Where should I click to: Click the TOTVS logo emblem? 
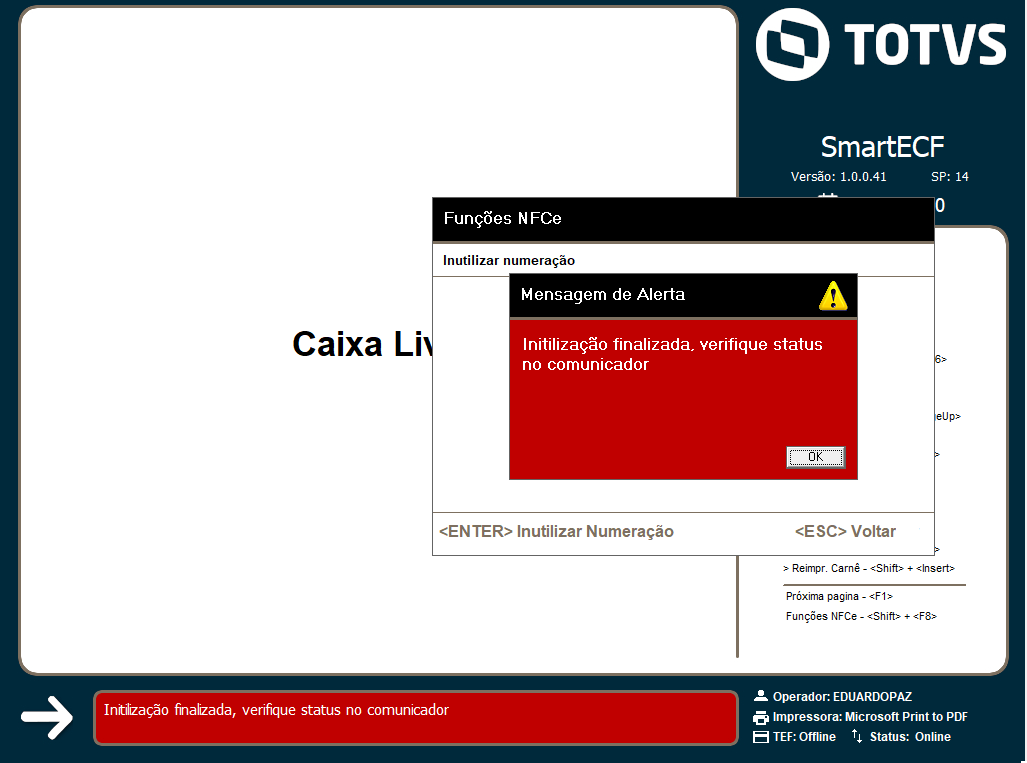tap(793, 45)
